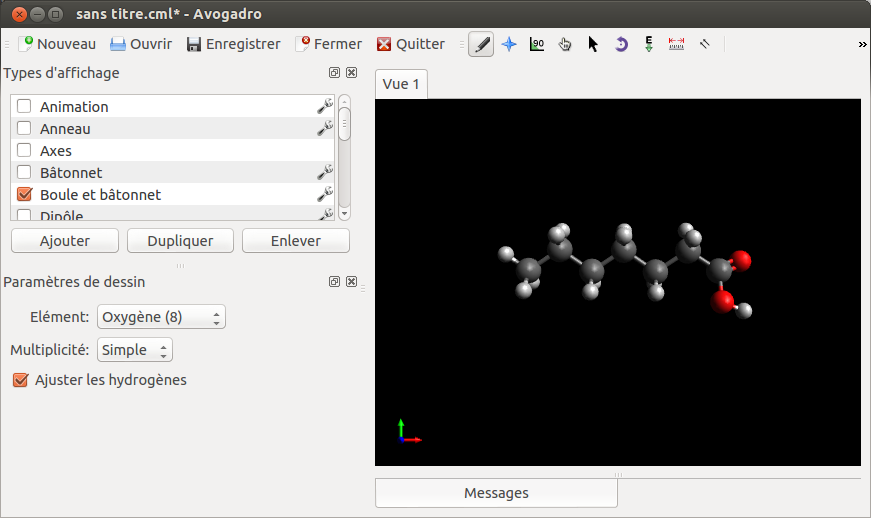Viewport: 871px width, 518px height.
Task: Select the Selection arrow tool
Action: click(x=593, y=44)
